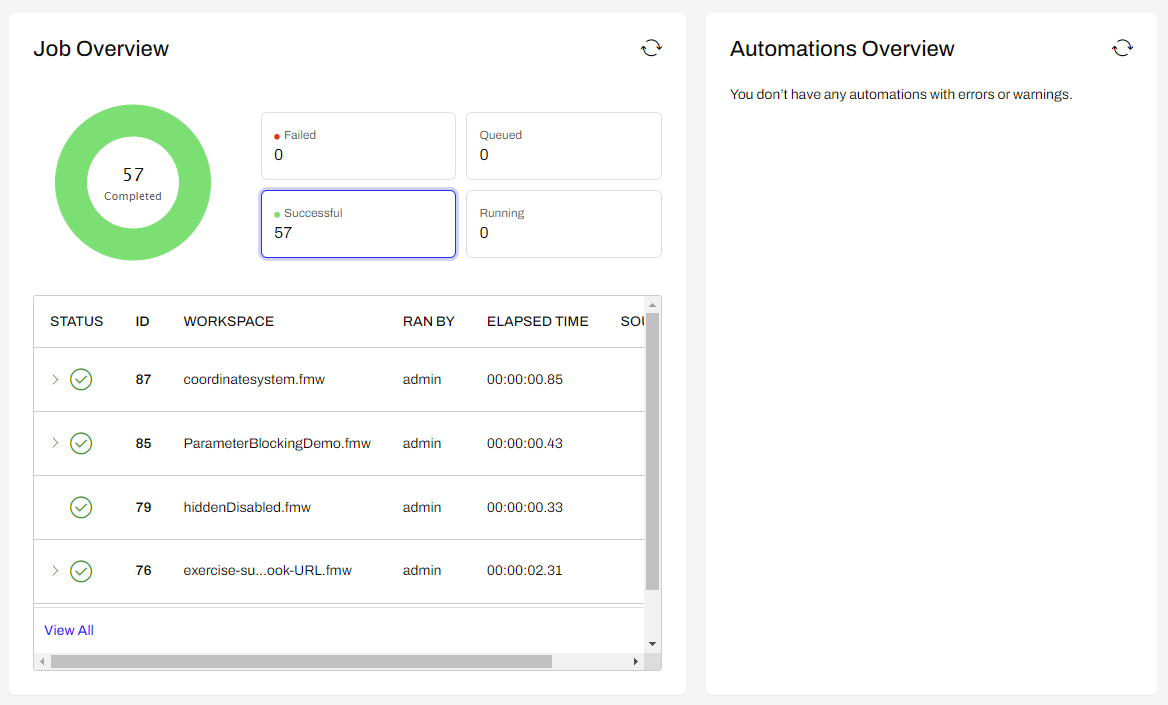Click the 57 Completed donut chart

point(133,183)
